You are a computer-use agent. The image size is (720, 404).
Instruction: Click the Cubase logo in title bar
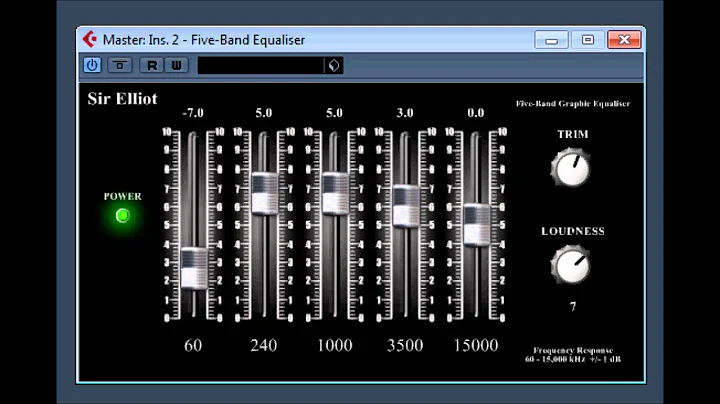(x=90, y=39)
